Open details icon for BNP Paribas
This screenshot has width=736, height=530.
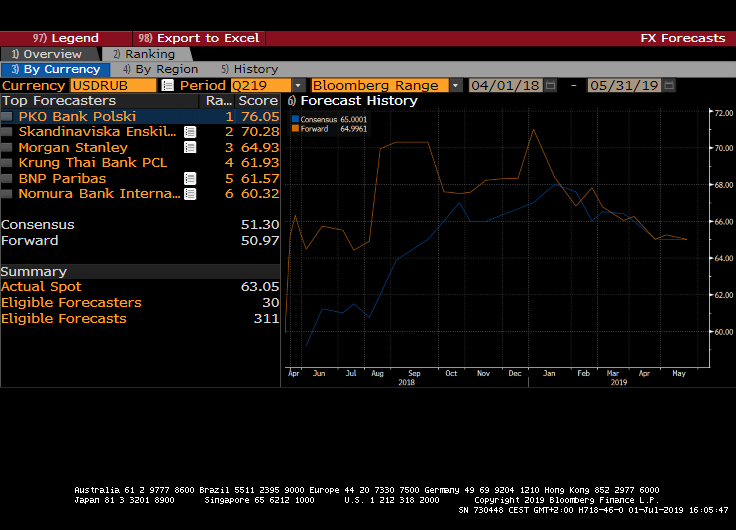[x=190, y=178]
